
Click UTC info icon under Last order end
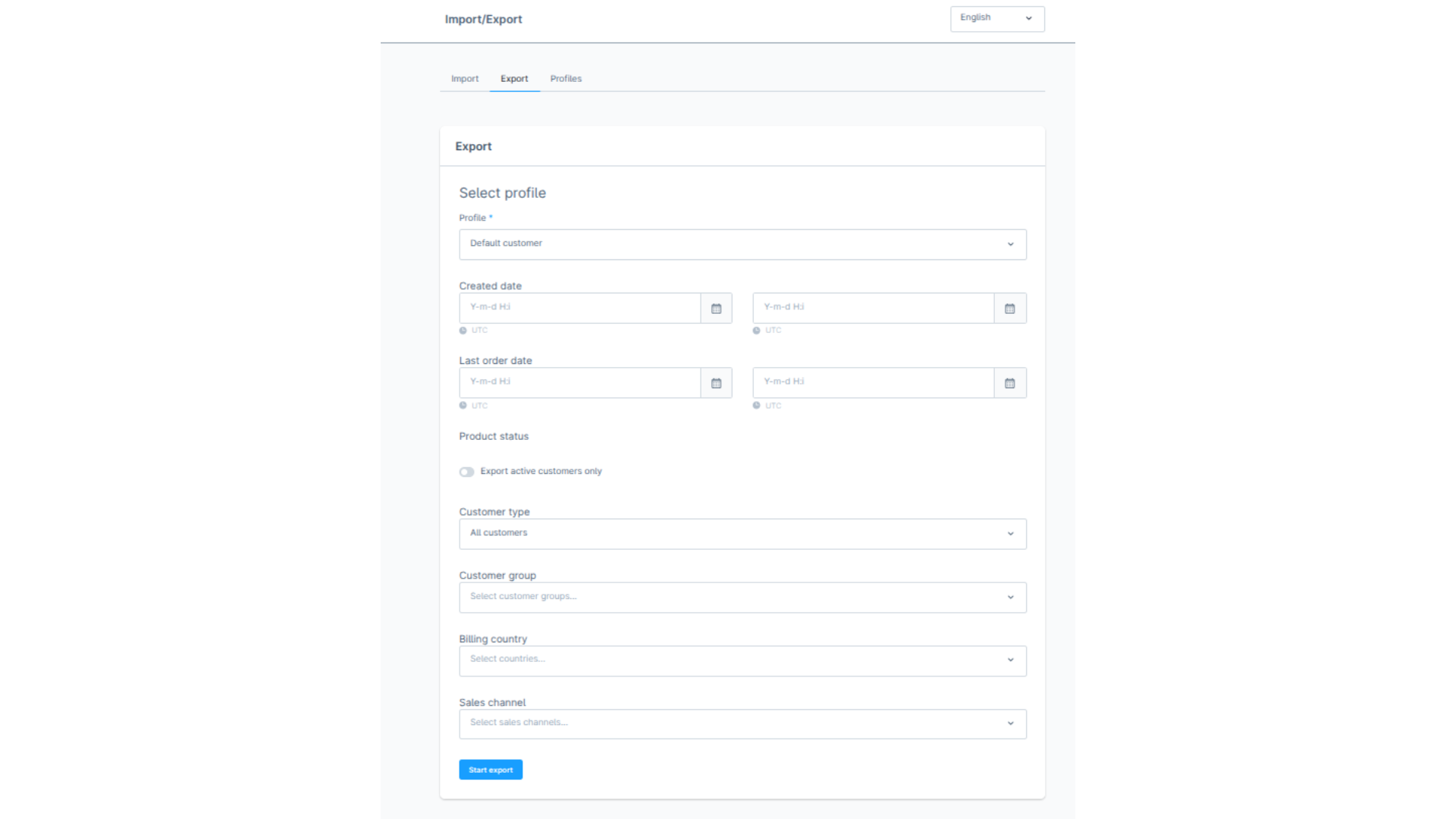point(757,406)
